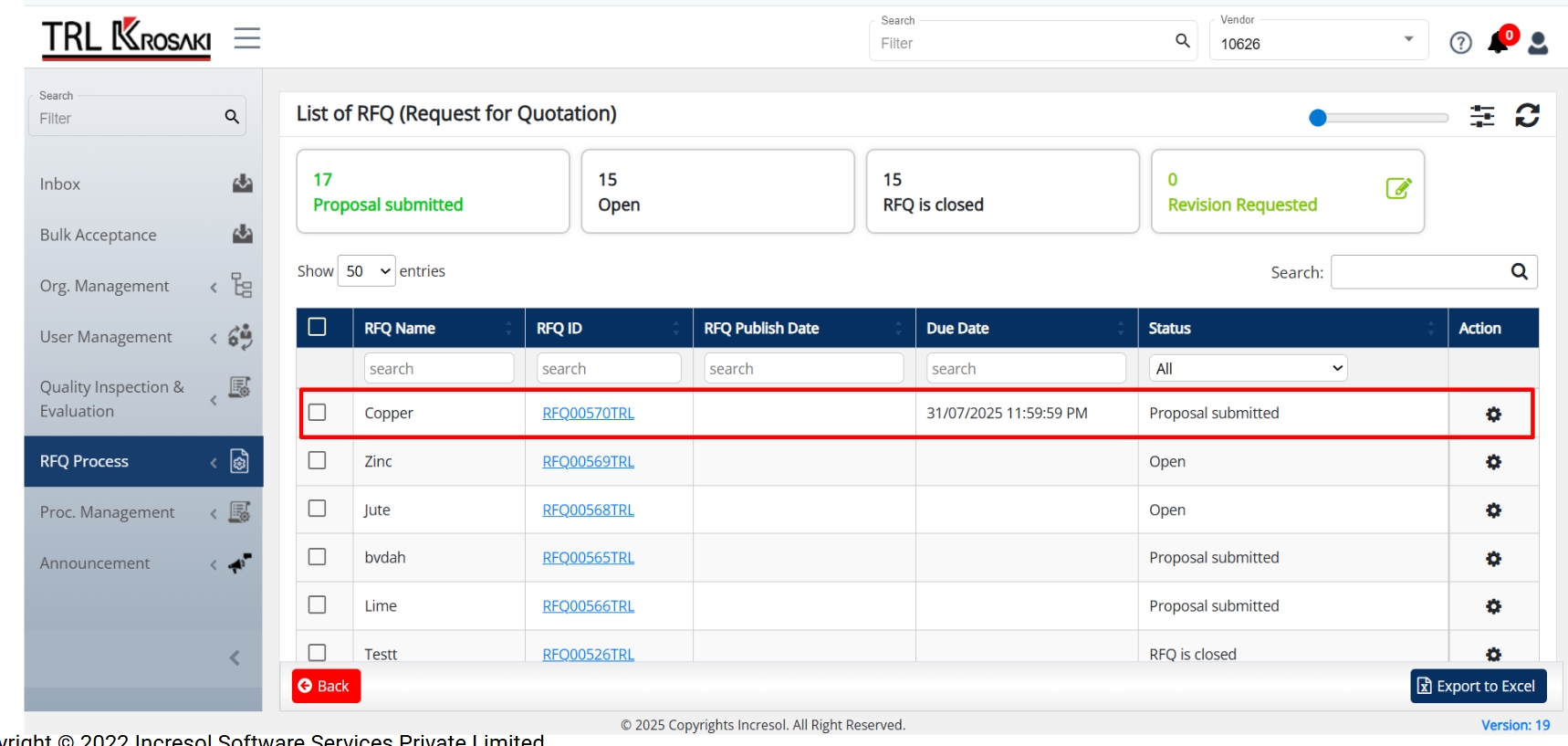Expand the Org. Management chevron
This screenshot has width=1568, height=746.
pyautogui.click(x=214, y=287)
